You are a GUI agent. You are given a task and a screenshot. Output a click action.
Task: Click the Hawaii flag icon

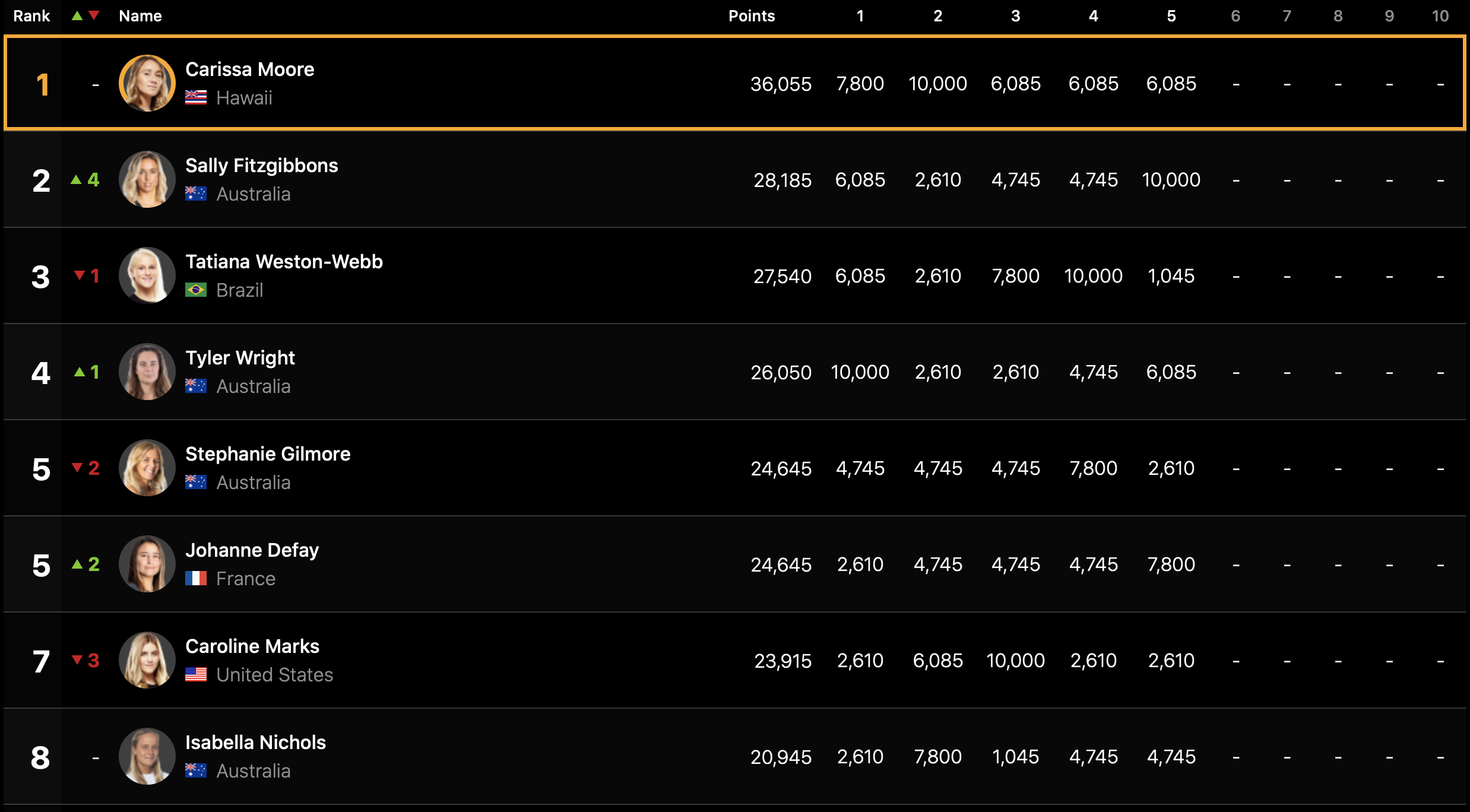coord(195,98)
